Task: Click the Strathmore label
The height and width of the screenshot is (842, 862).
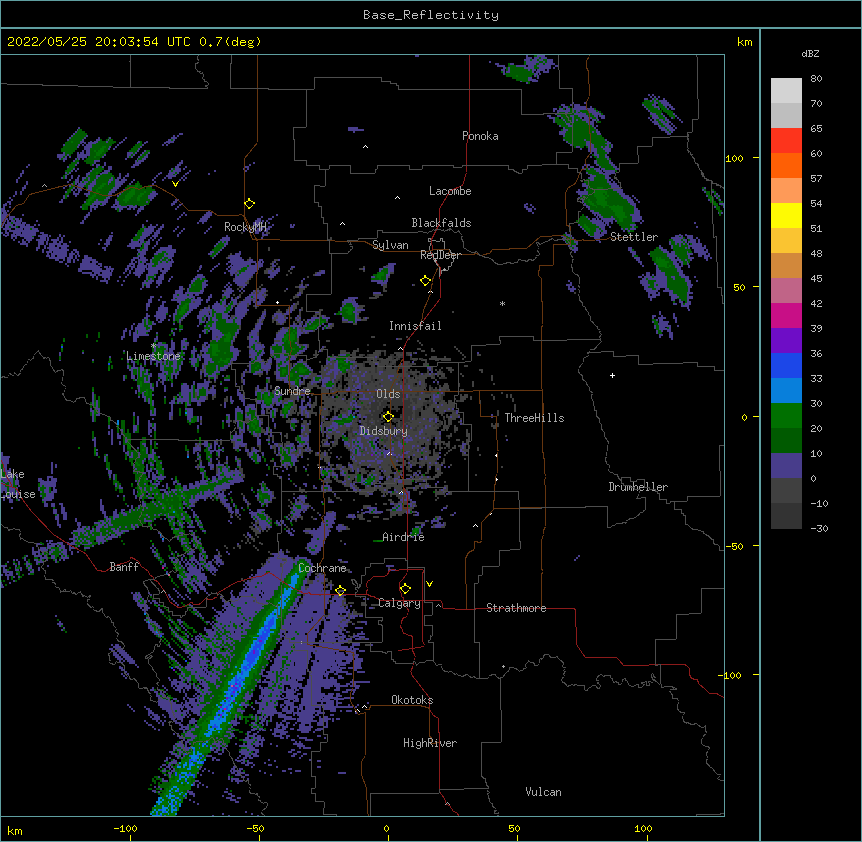Action: (516, 608)
